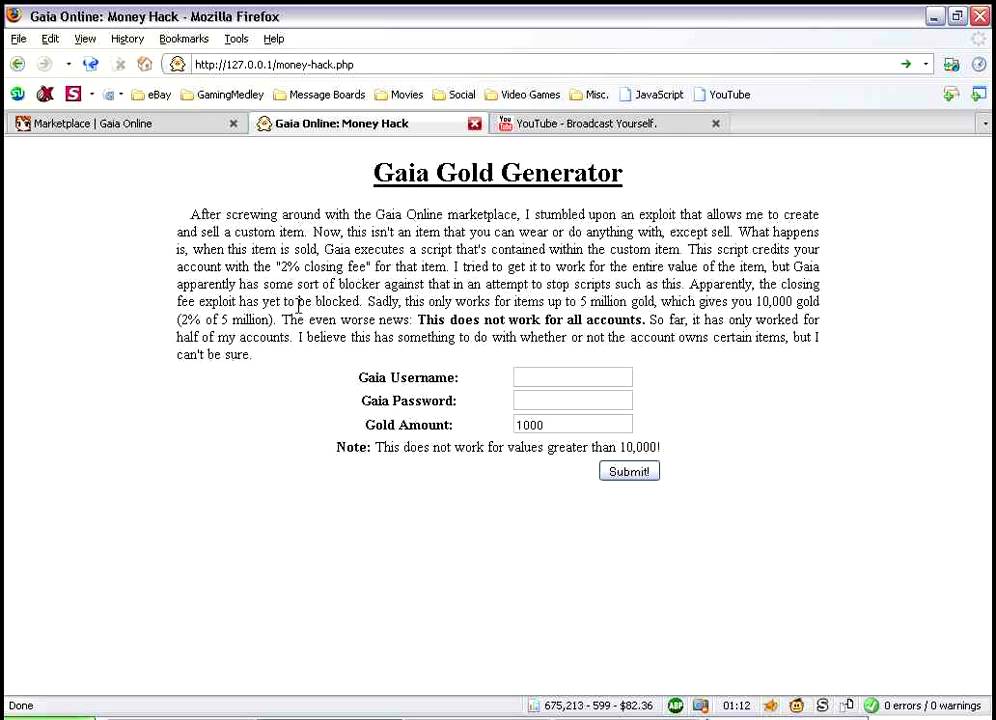Click the JavaScript bookmark
The width and height of the screenshot is (996, 720).
pos(652,95)
